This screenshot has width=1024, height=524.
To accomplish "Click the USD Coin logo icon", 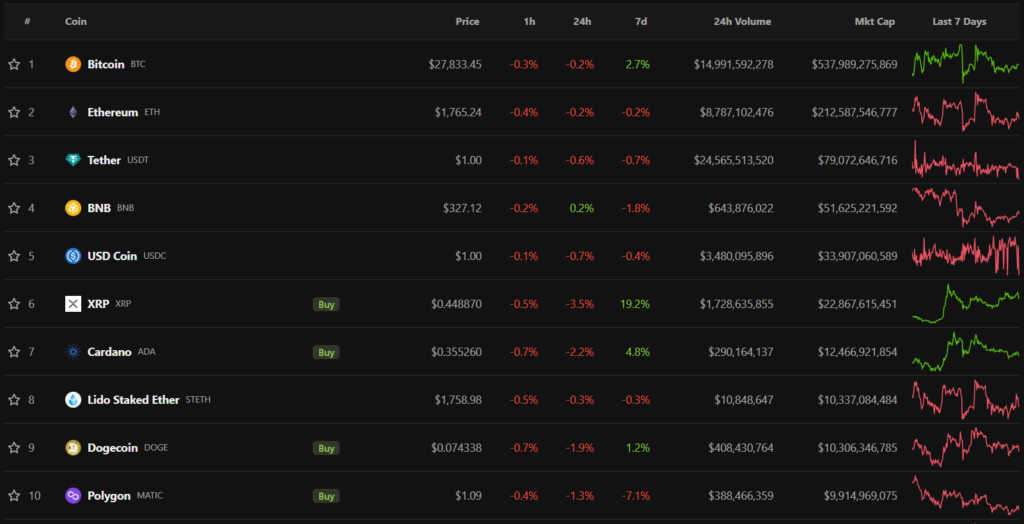I will tap(73, 256).
